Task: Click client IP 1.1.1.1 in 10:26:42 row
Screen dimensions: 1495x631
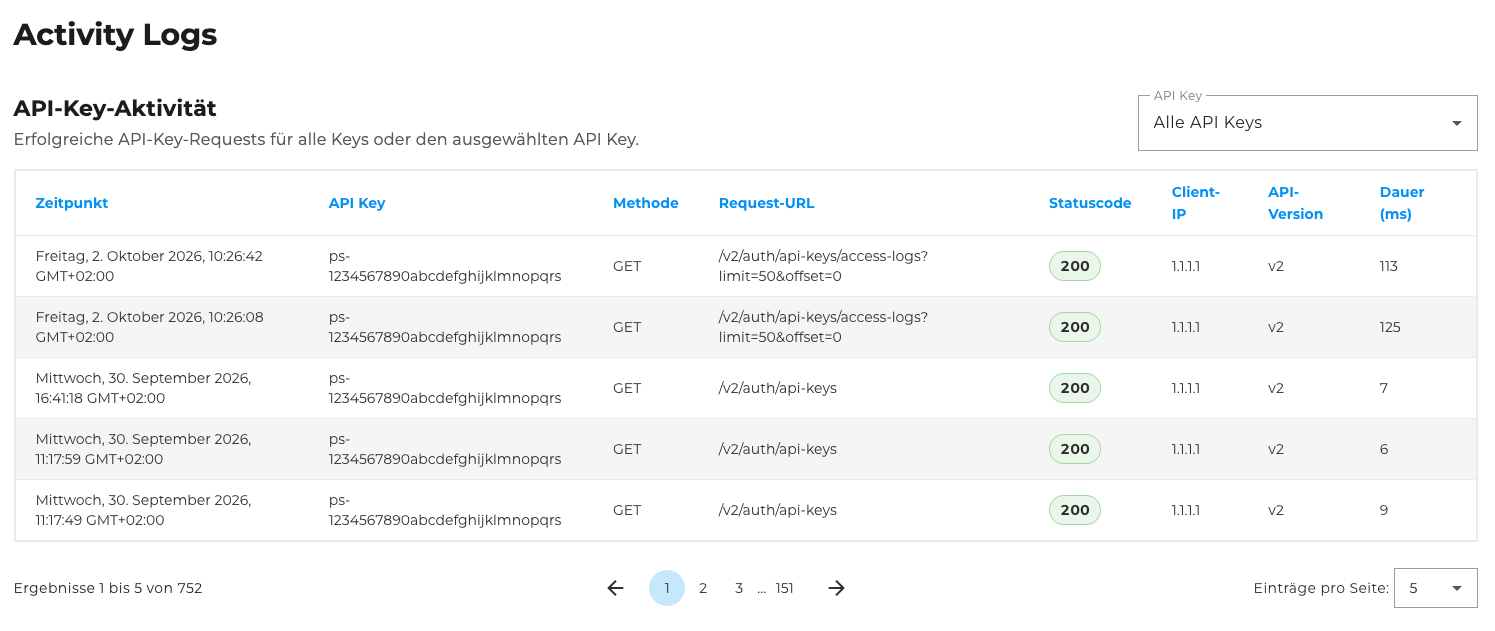Action: [x=1186, y=266]
